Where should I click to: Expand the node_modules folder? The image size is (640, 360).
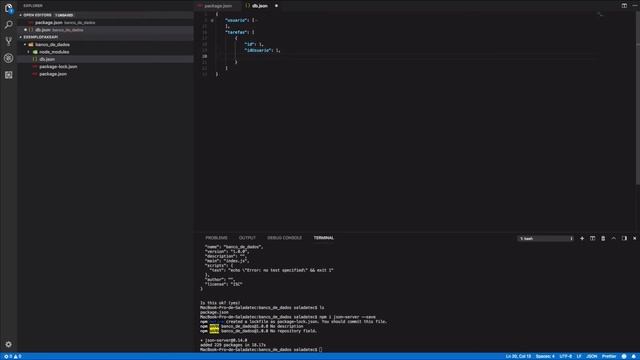[29, 52]
